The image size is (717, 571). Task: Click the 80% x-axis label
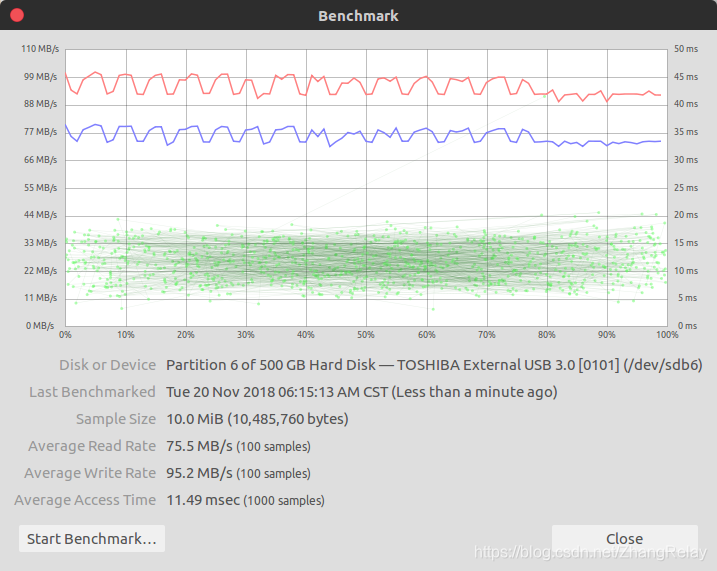tap(546, 335)
